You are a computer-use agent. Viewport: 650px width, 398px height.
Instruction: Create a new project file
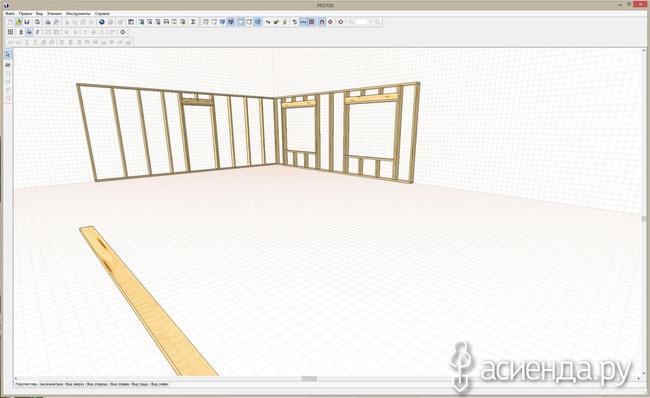(10, 22)
